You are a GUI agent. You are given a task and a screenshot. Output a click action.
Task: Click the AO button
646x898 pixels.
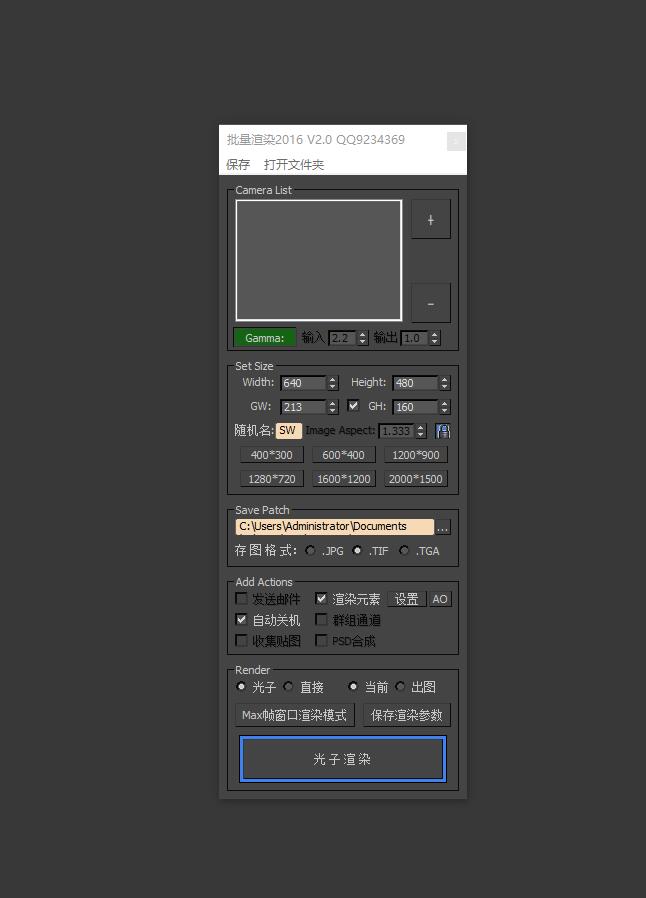[x=440, y=599]
